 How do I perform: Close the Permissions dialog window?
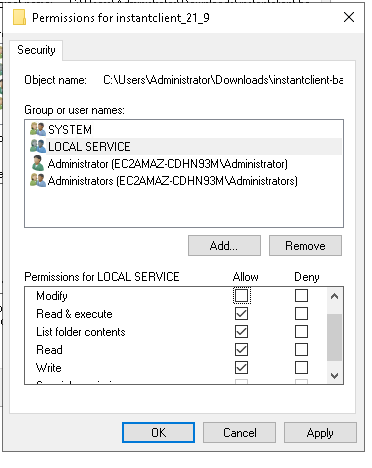[x=349, y=17]
